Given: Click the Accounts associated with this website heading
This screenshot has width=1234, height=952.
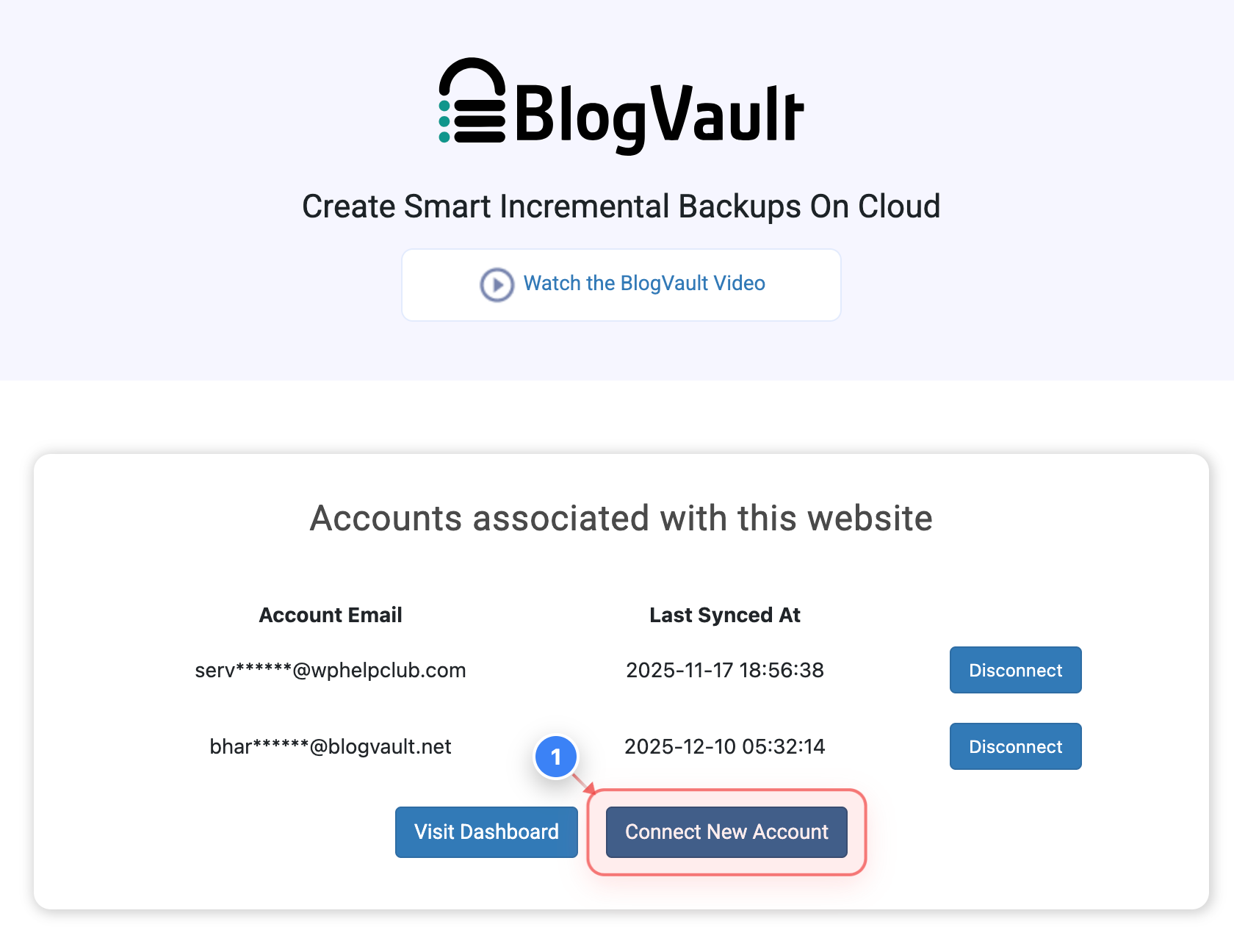Looking at the screenshot, I should [621, 518].
